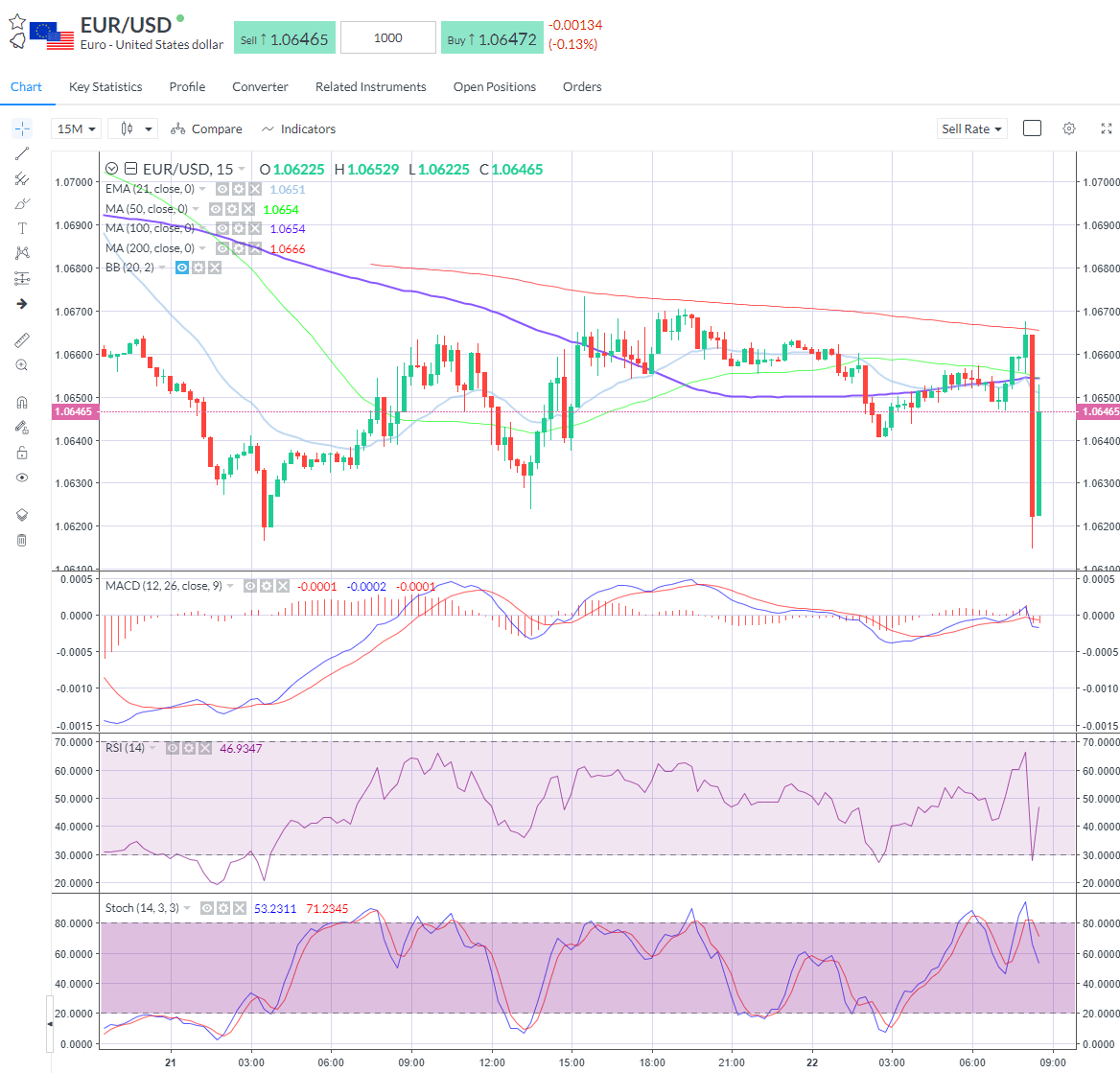Image resolution: width=1120 pixels, height=1073 pixels.
Task: Open settings for MA (50) indicator
Action: (231, 209)
